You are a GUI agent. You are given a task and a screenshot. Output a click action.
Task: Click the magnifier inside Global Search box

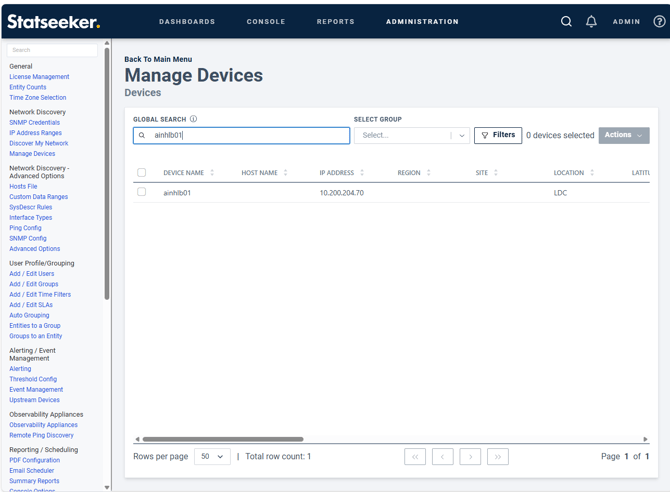point(142,135)
